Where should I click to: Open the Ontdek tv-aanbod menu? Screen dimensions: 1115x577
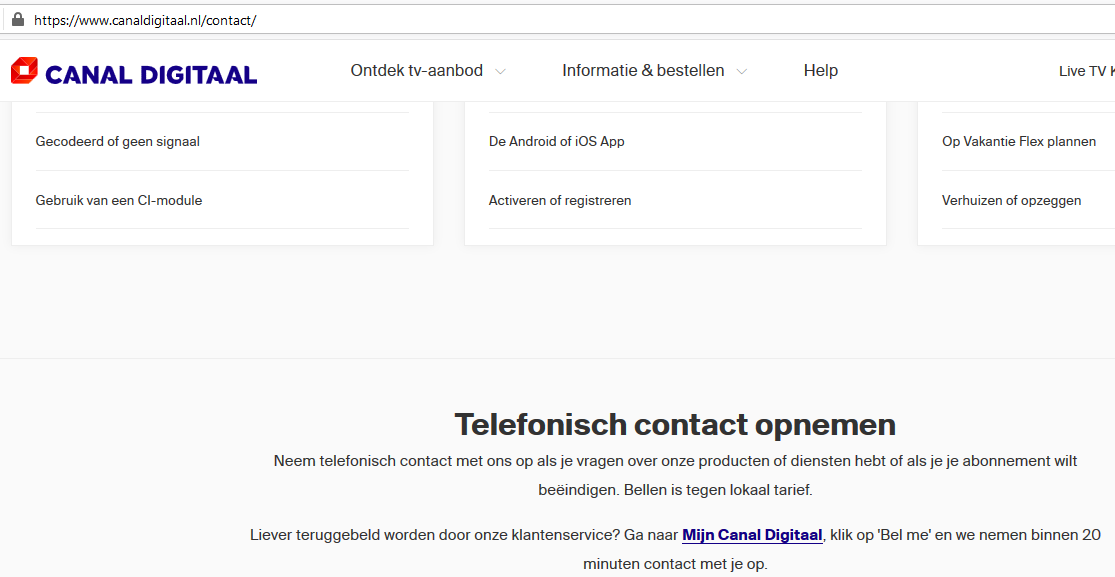tap(416, 71)
